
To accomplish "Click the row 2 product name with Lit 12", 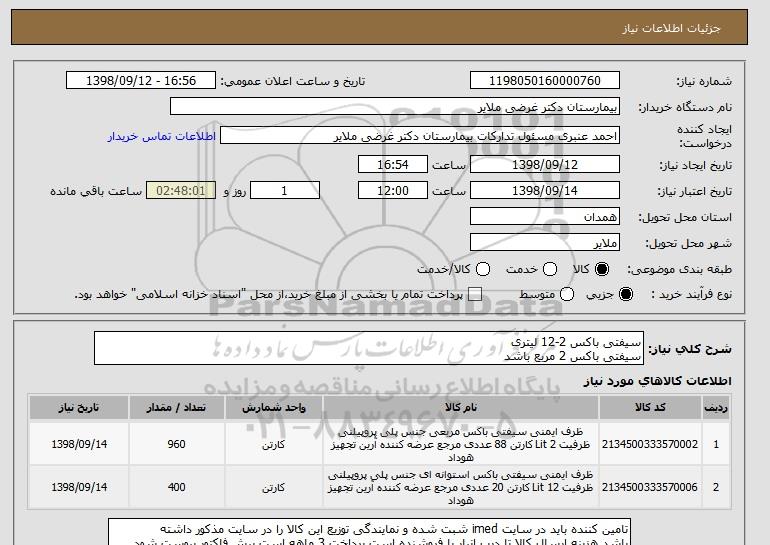I will coord(461,487).
